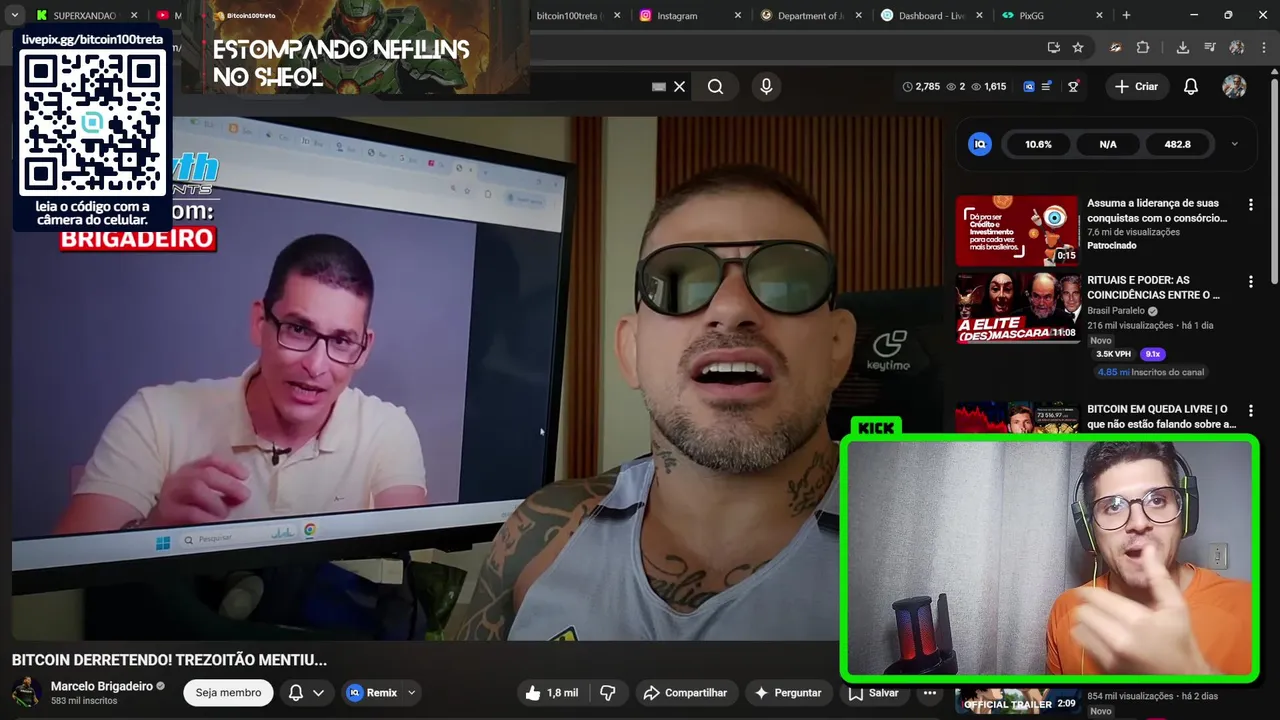Dislike the video

[x=608, y=692]
